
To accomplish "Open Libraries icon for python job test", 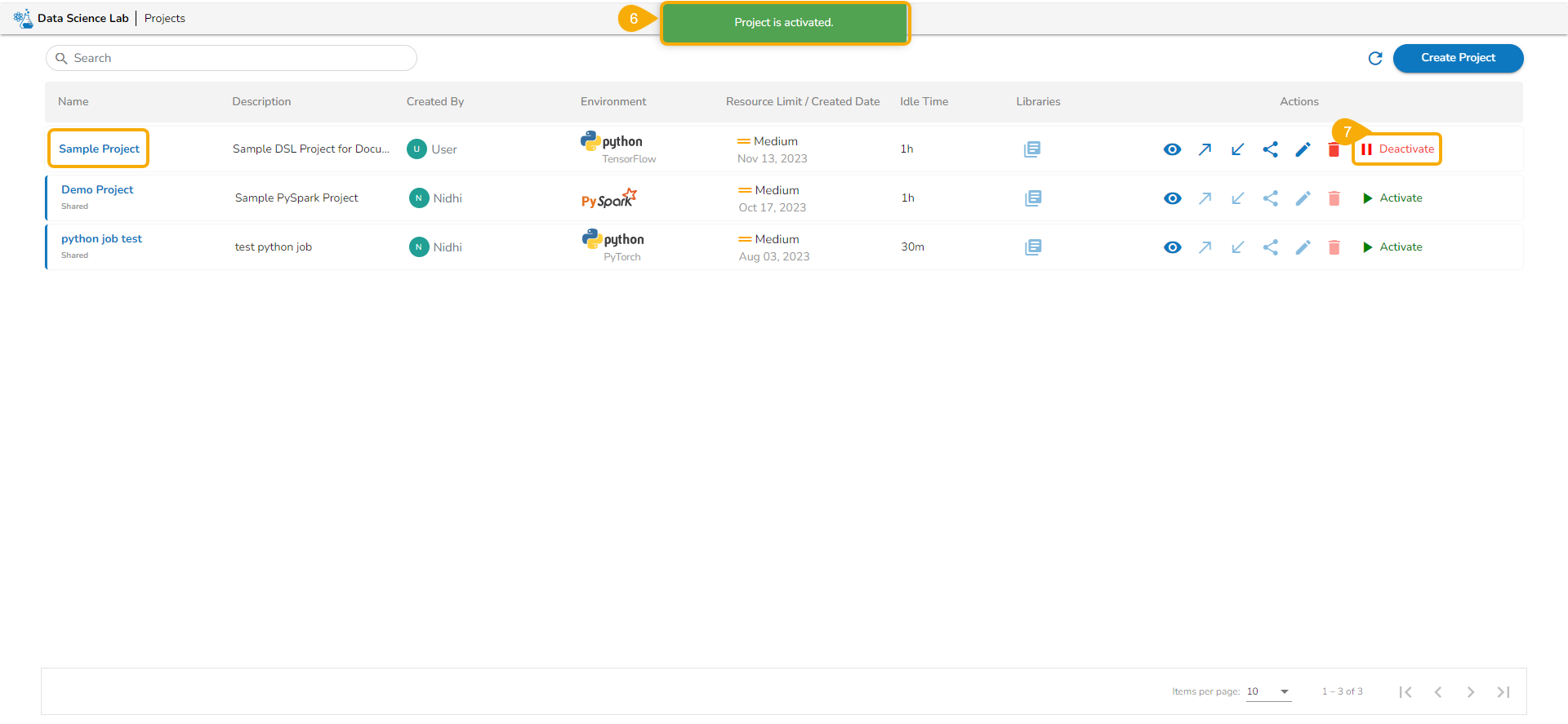I will point(1033,247).
